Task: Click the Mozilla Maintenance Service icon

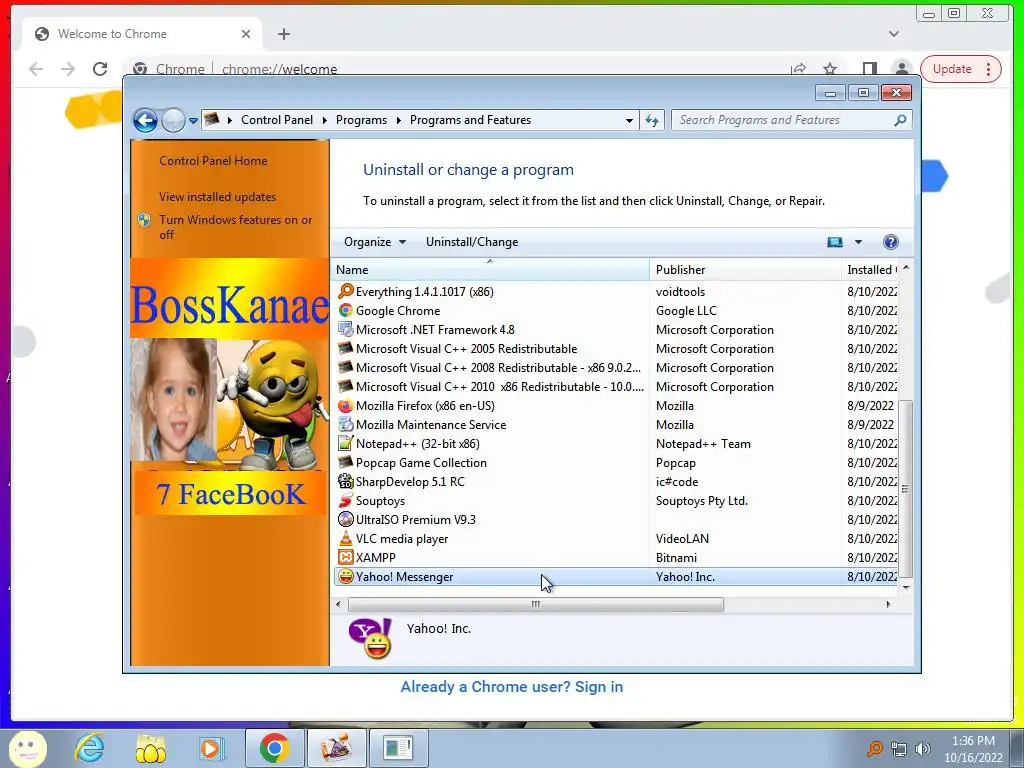Action: [345, 424]
